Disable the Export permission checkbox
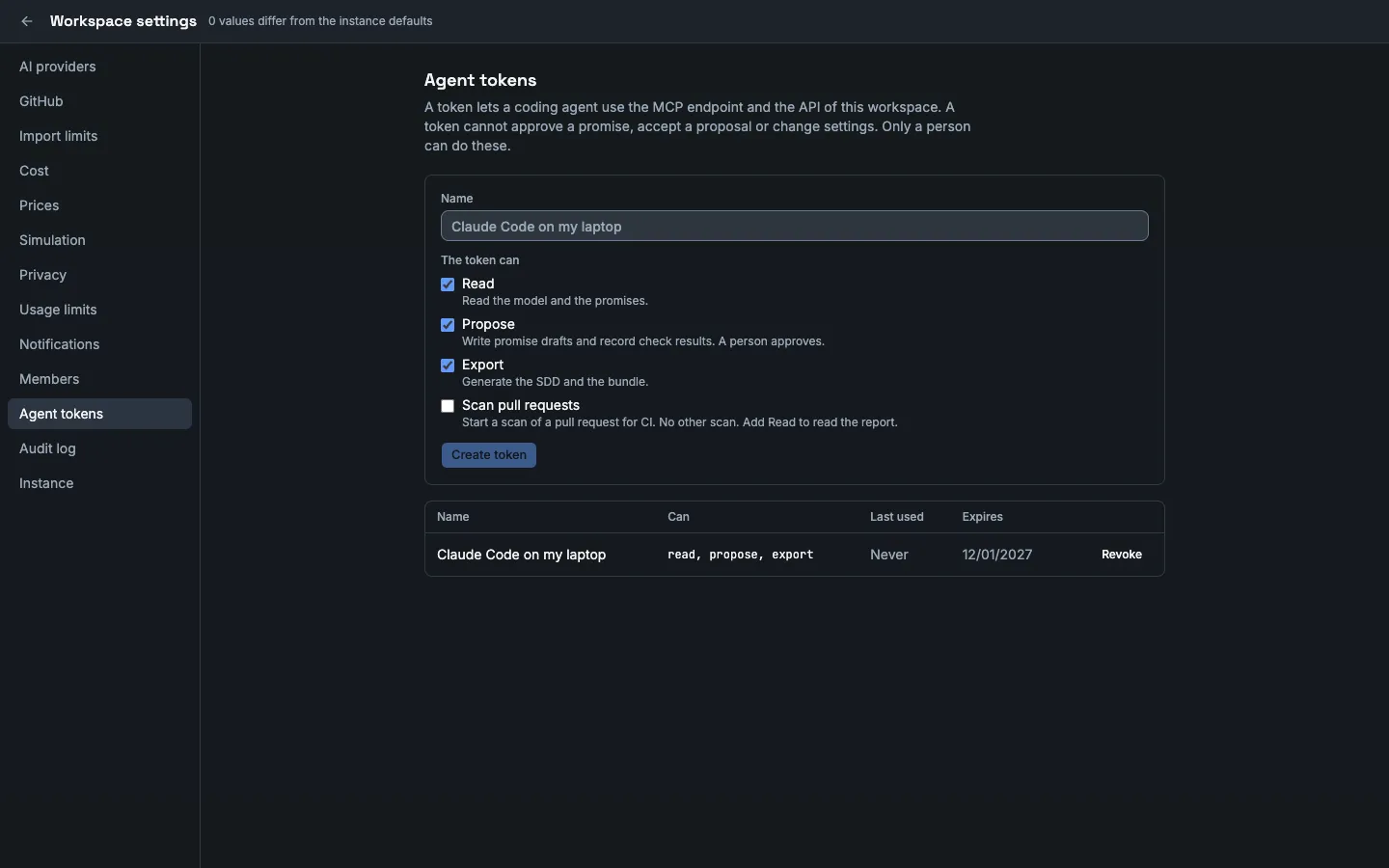This screenshot has height=868, width=1389. 448,366
